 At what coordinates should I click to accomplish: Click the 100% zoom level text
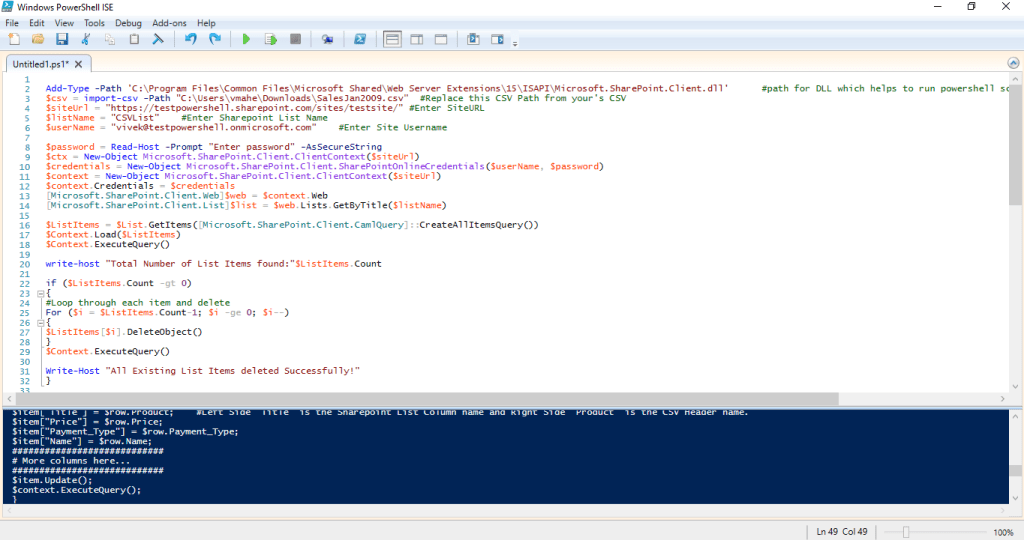[x=1003, y=532]
